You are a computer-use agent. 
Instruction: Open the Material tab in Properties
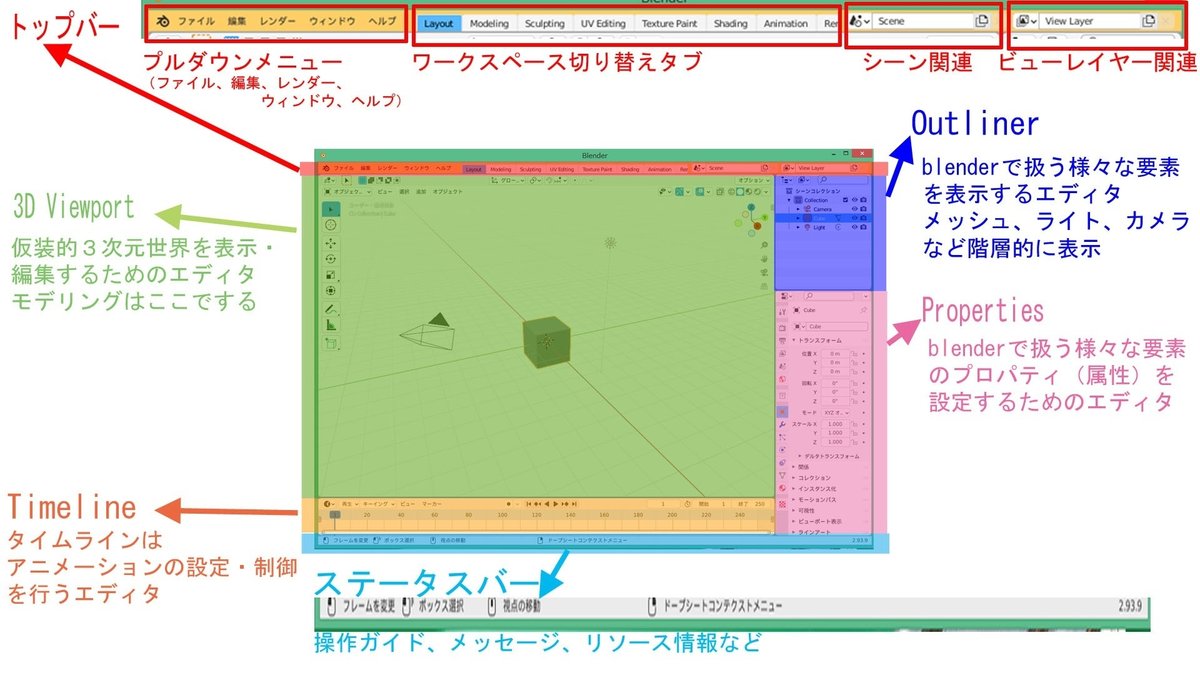[782, 488]
